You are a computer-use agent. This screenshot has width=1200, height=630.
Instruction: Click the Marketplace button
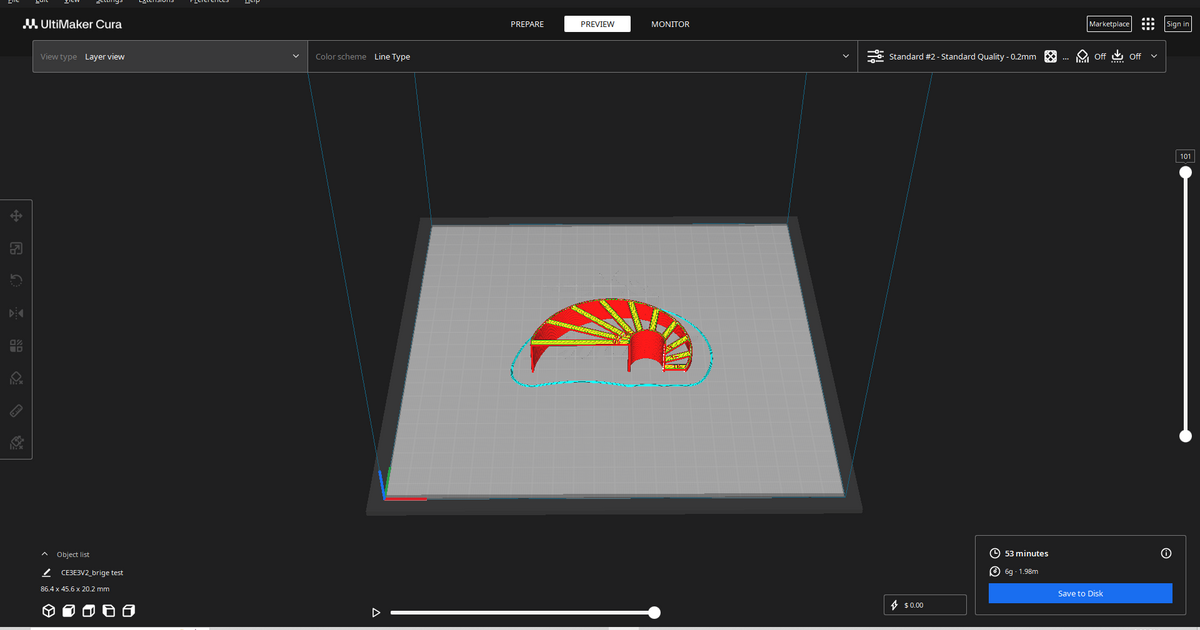(x=1108, y=23)
